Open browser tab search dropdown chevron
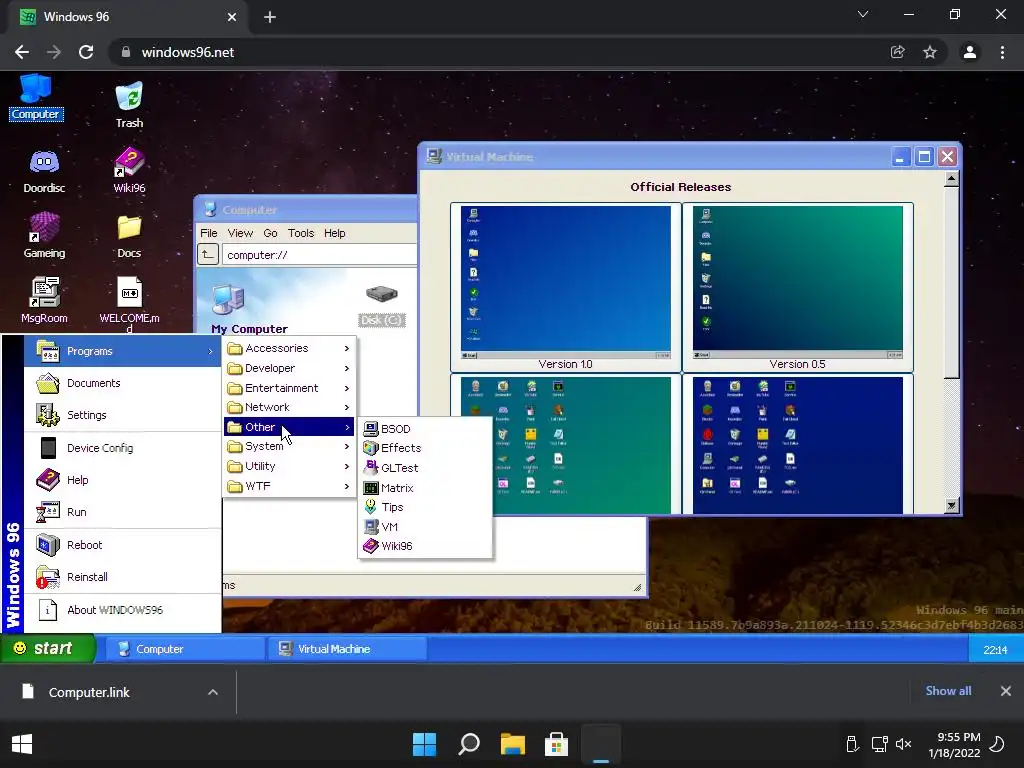 coord(863,14)
